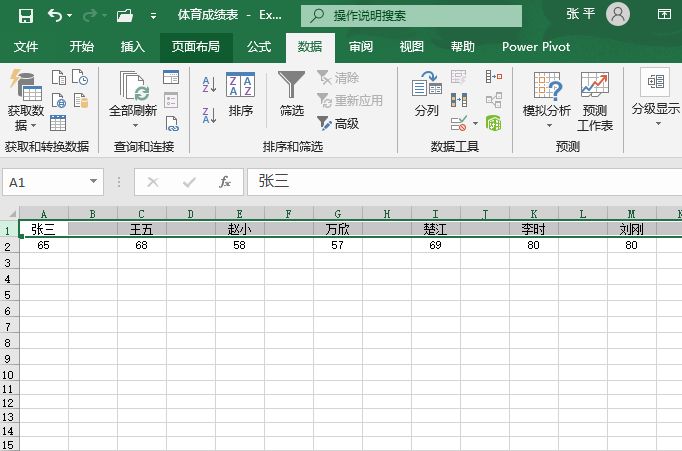Open the custom Sort (排序) dialog
Viewport: 682px width, 451px height.
click(x=241, y=95)
